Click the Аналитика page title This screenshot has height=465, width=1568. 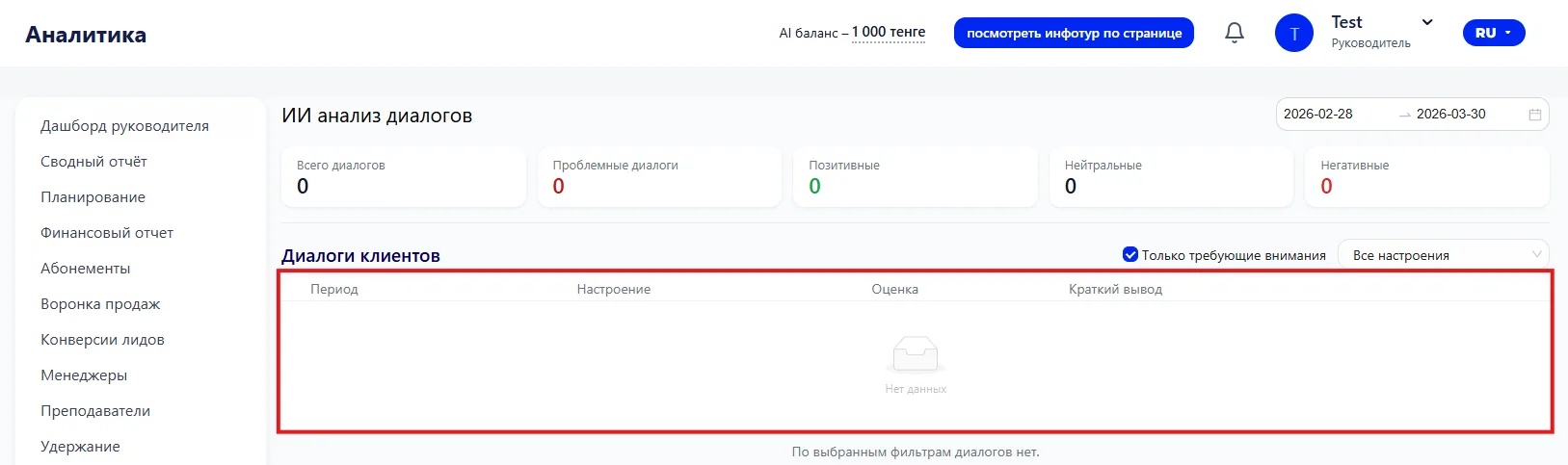[x=86, y=35]
